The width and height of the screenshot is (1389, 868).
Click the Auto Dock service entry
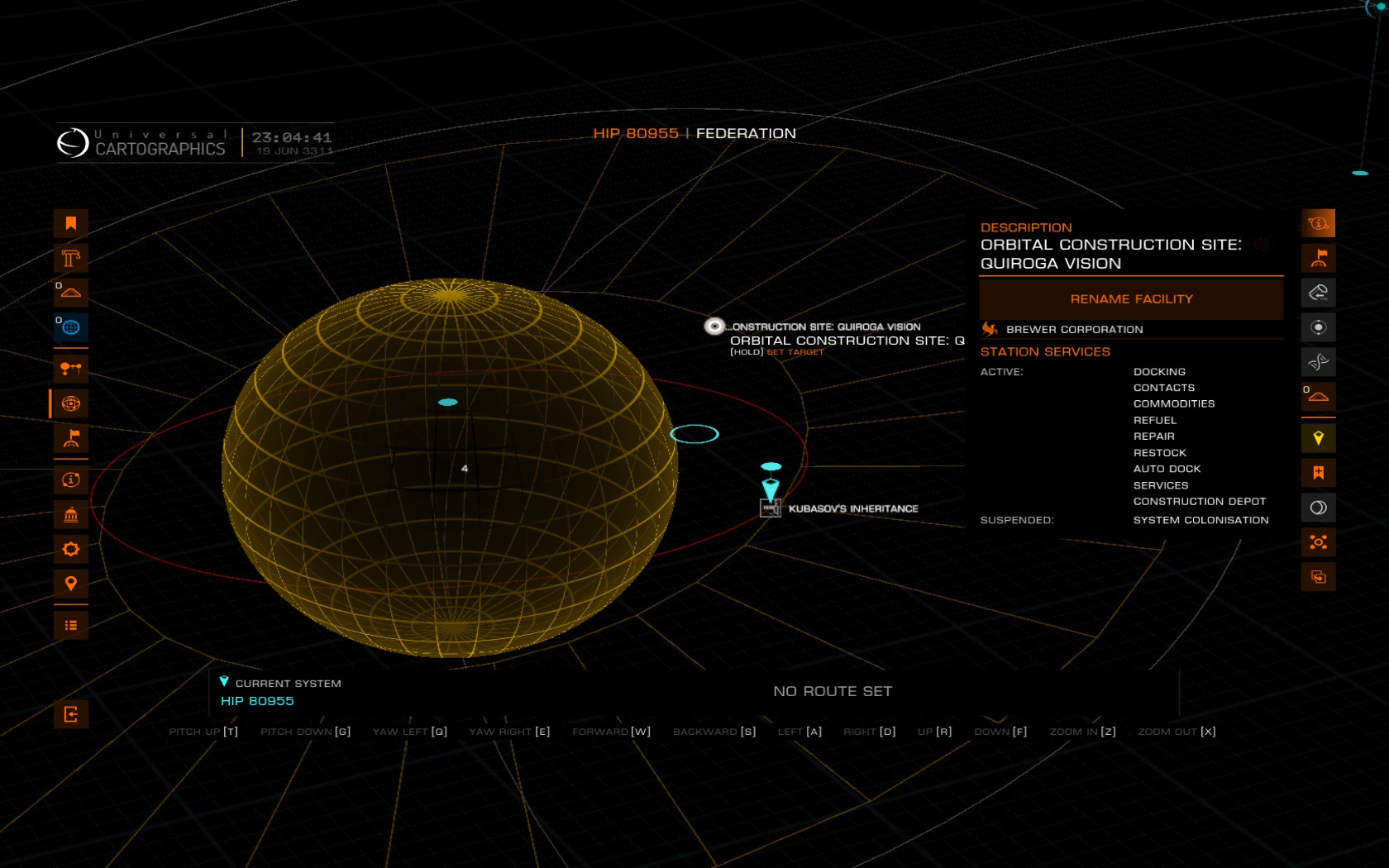pyautogui.click(x=1167, y=469)
